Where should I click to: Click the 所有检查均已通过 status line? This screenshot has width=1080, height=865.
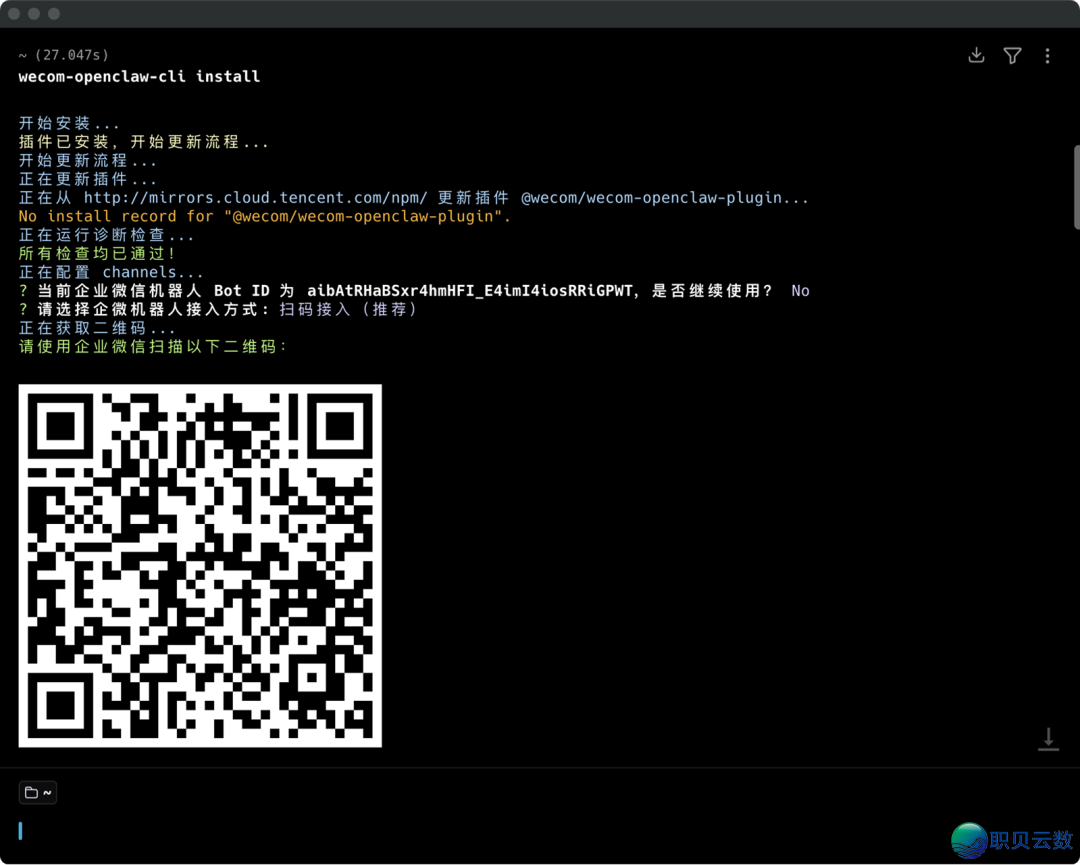click(x=98, y=254)
